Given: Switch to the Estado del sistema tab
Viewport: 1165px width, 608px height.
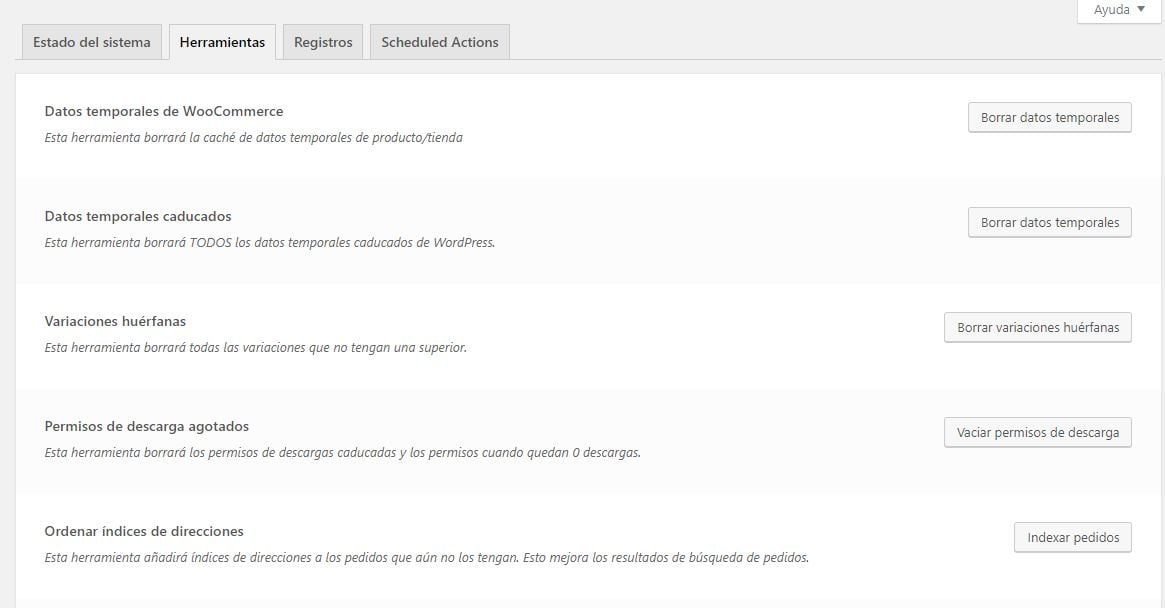Looking at the screenshot, I should [x=91, y=42].
